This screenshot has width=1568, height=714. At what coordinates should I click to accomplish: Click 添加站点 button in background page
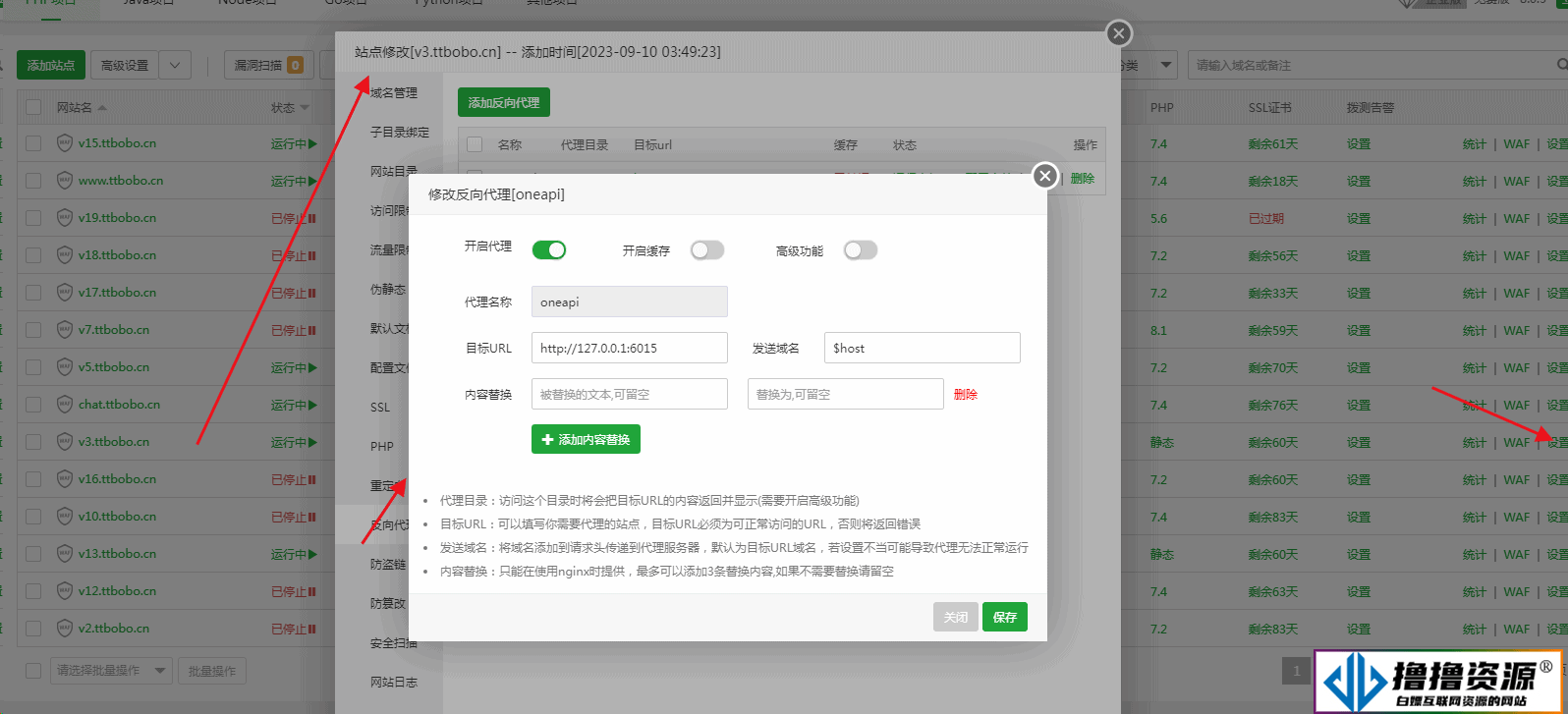coord(51,65)
